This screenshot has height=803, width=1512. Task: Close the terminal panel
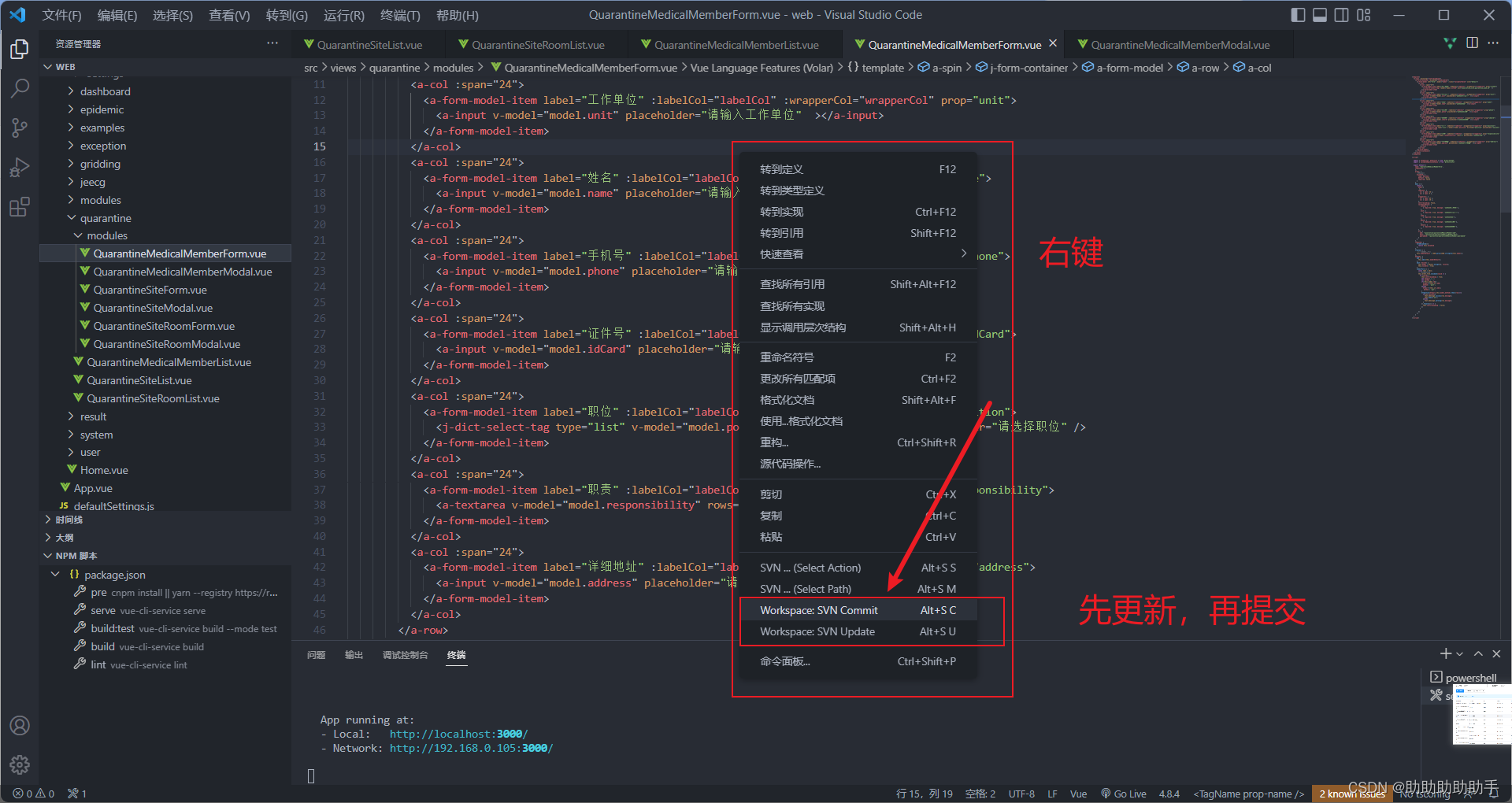click(x=1496, y=653)
